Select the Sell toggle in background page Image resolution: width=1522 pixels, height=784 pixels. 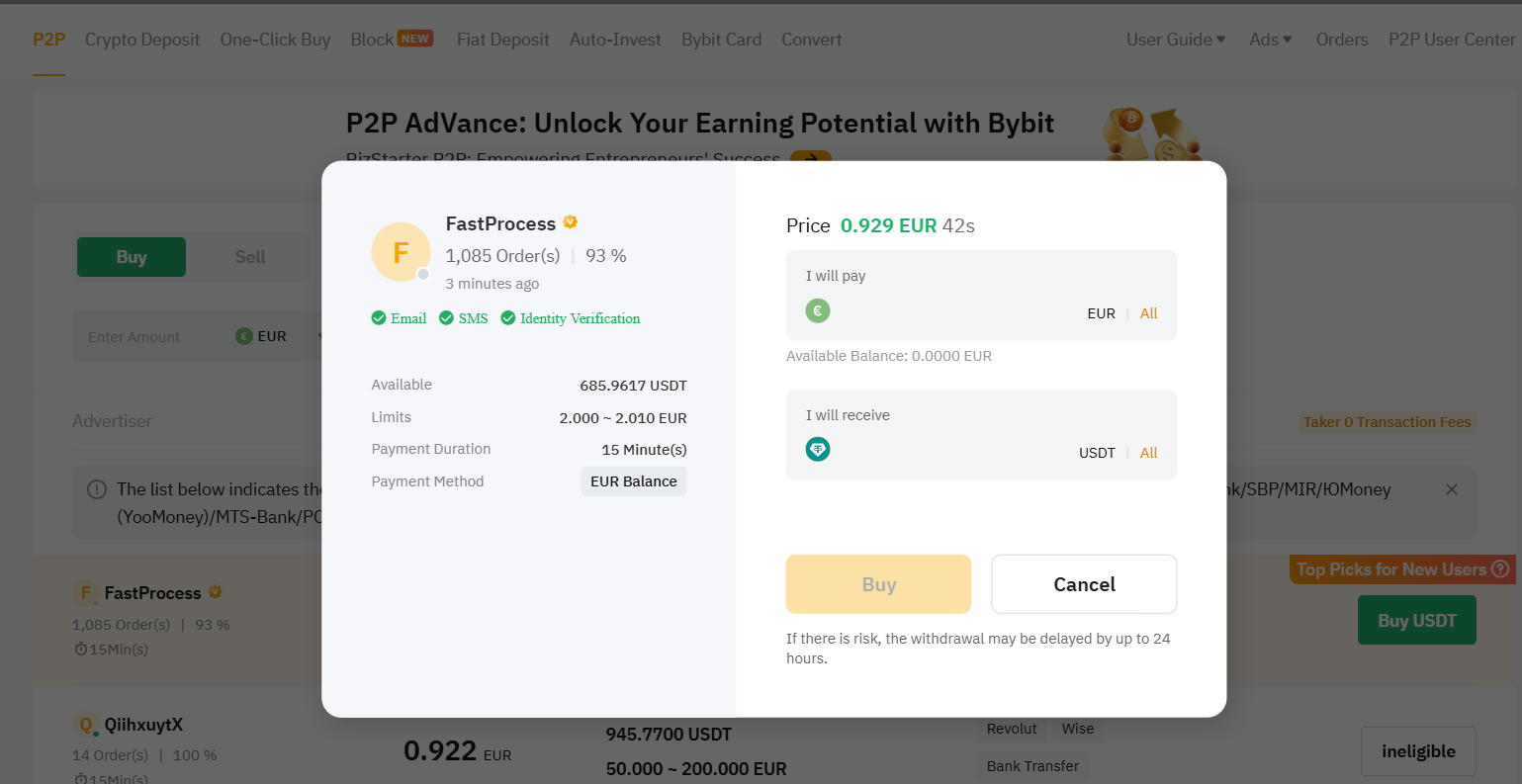pos(250,257)
